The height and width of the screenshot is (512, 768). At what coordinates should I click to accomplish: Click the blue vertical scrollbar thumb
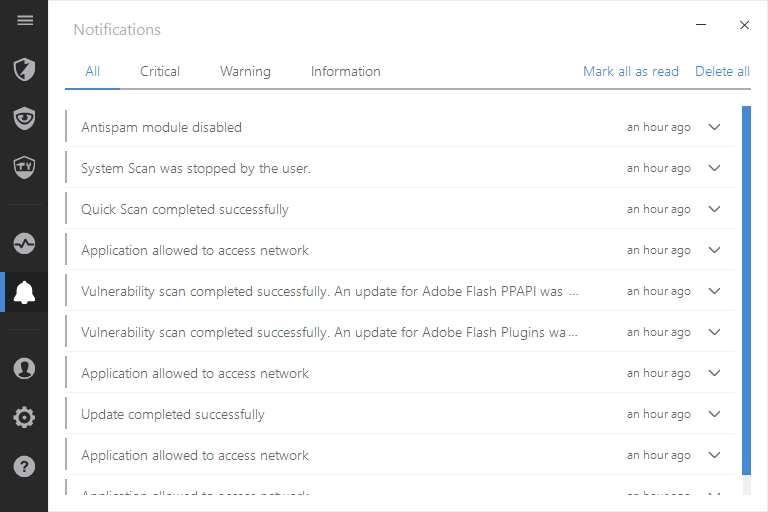click(x=746, y=290)
